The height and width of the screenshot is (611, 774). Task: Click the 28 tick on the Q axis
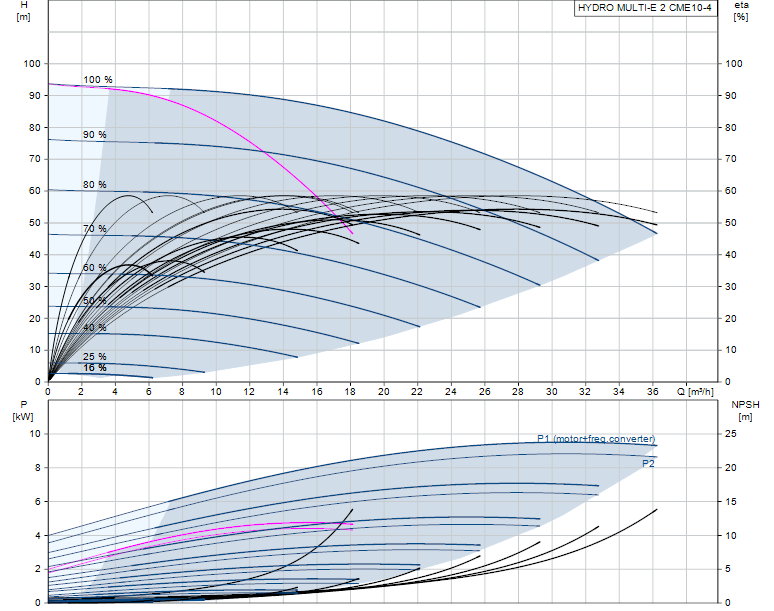[518, 392]
